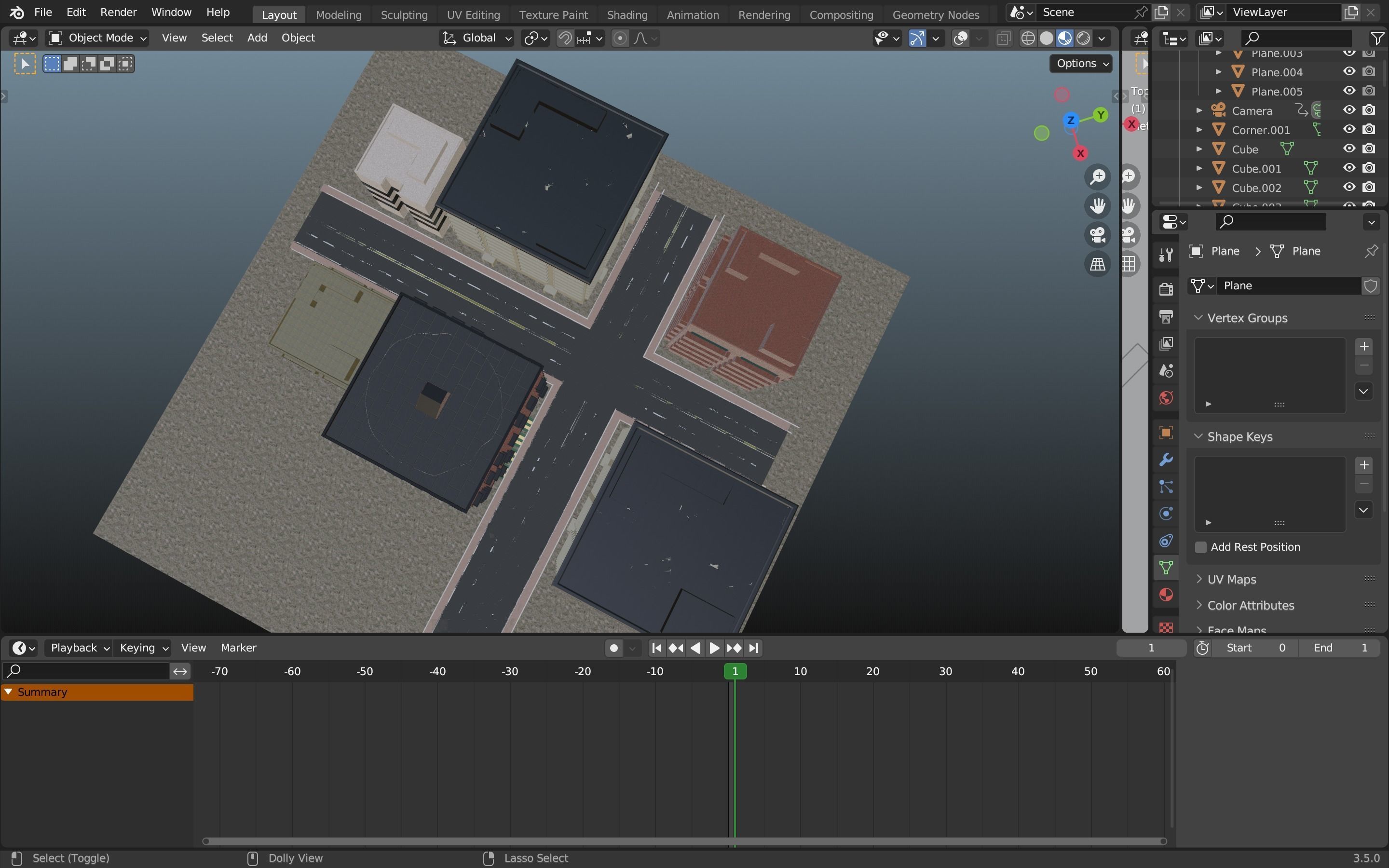1389x868 pixels.
Task: Switch to the Shading workspace tab
Action: tap(627, 14)
